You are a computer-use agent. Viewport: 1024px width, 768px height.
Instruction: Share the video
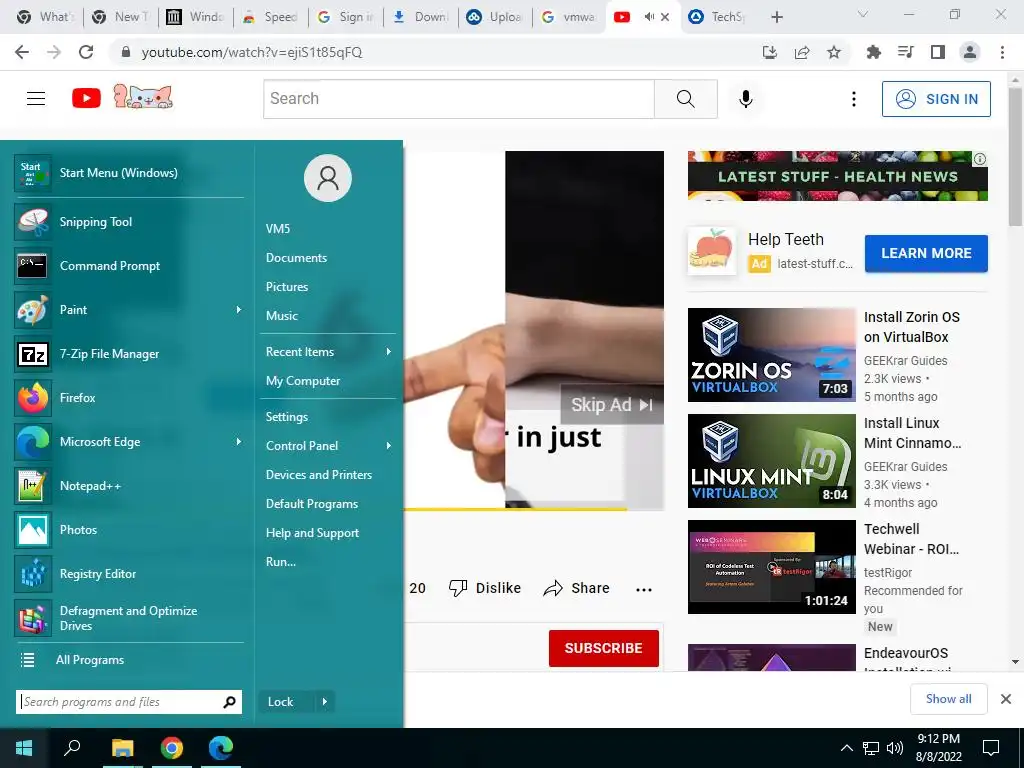(x=577, y=588)
